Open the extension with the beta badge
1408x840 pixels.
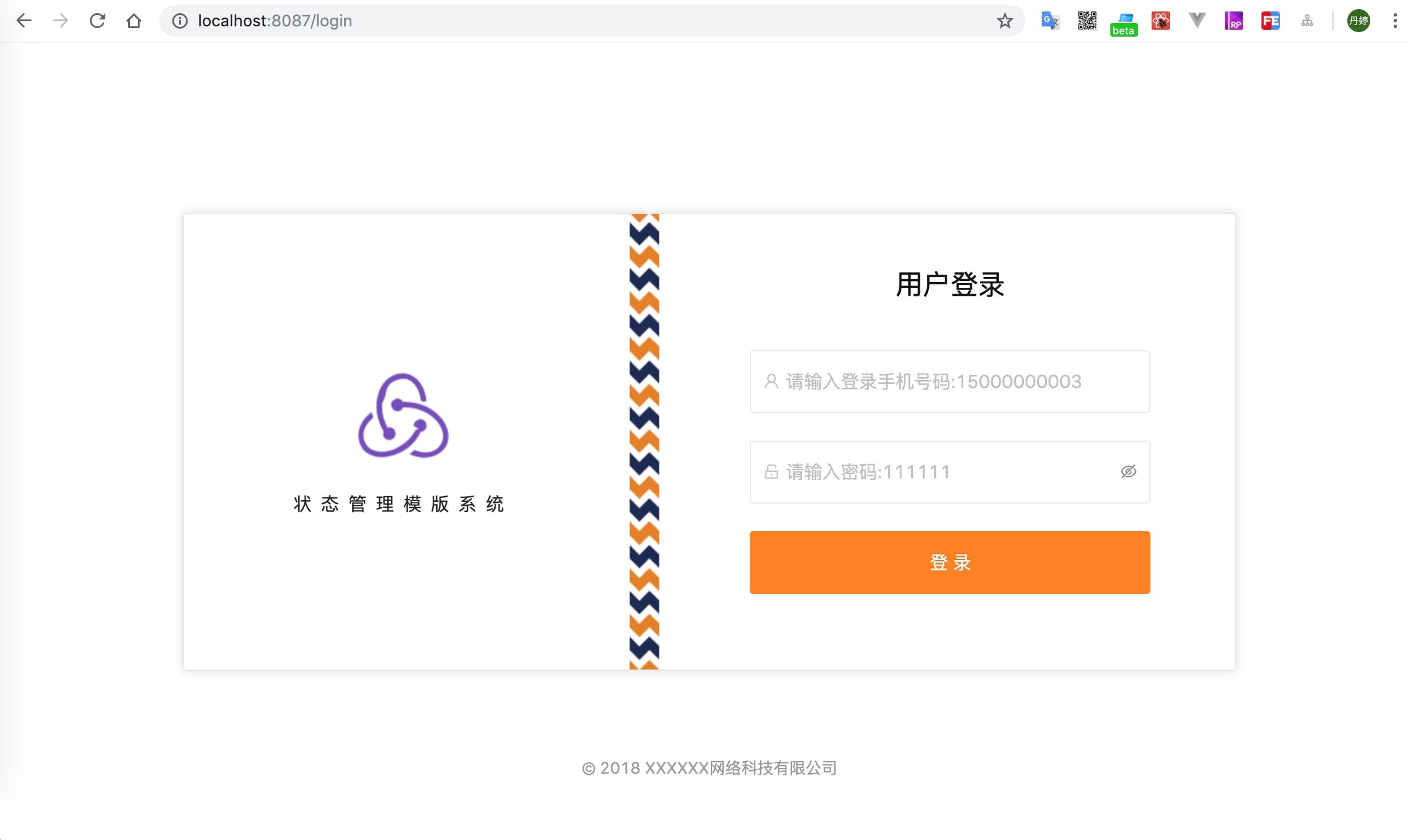pyautogui.click(x=1124, y=23)
